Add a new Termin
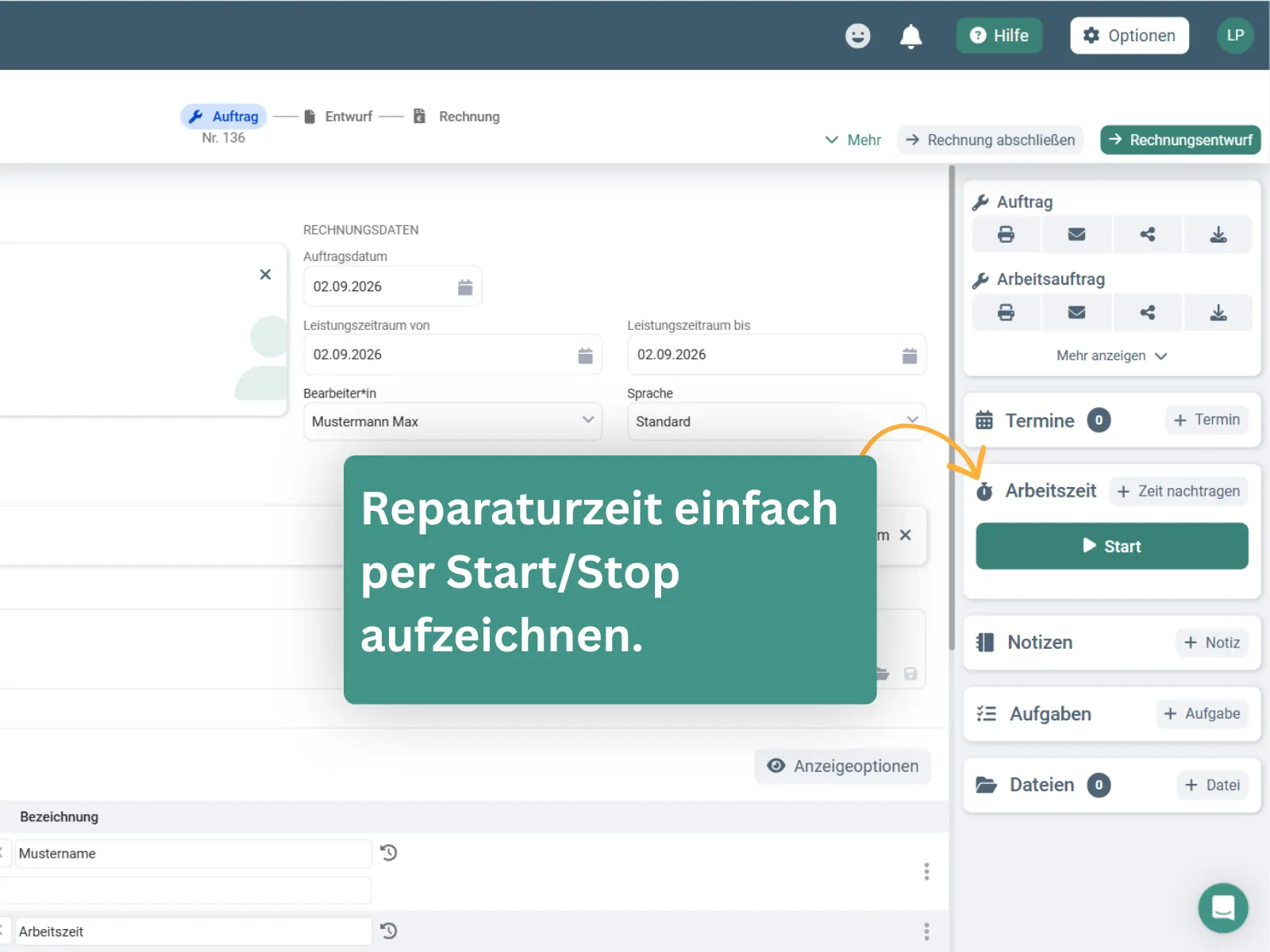The image size is (1270, 952). pyautogui.click(x=1206, y=420)
